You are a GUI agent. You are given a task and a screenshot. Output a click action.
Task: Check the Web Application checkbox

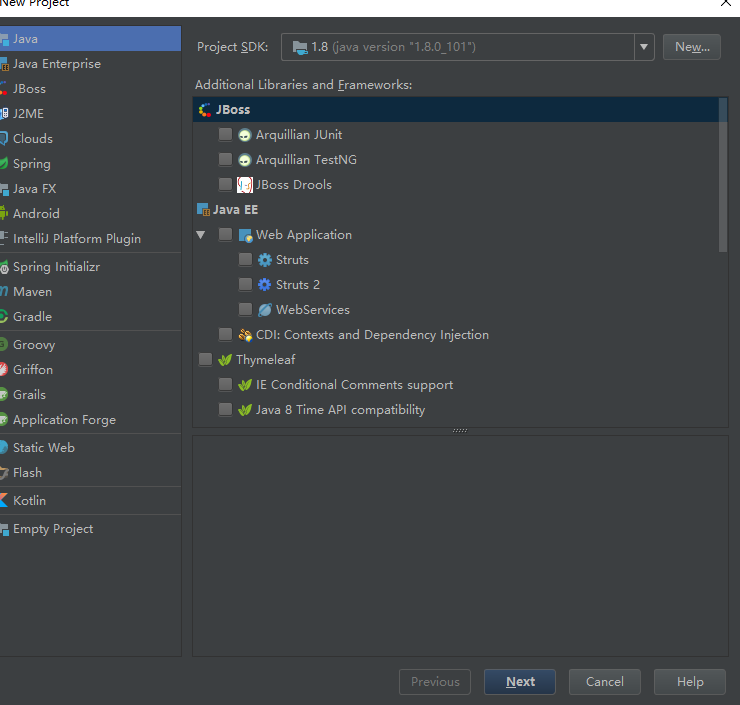[x=225, y=235]
